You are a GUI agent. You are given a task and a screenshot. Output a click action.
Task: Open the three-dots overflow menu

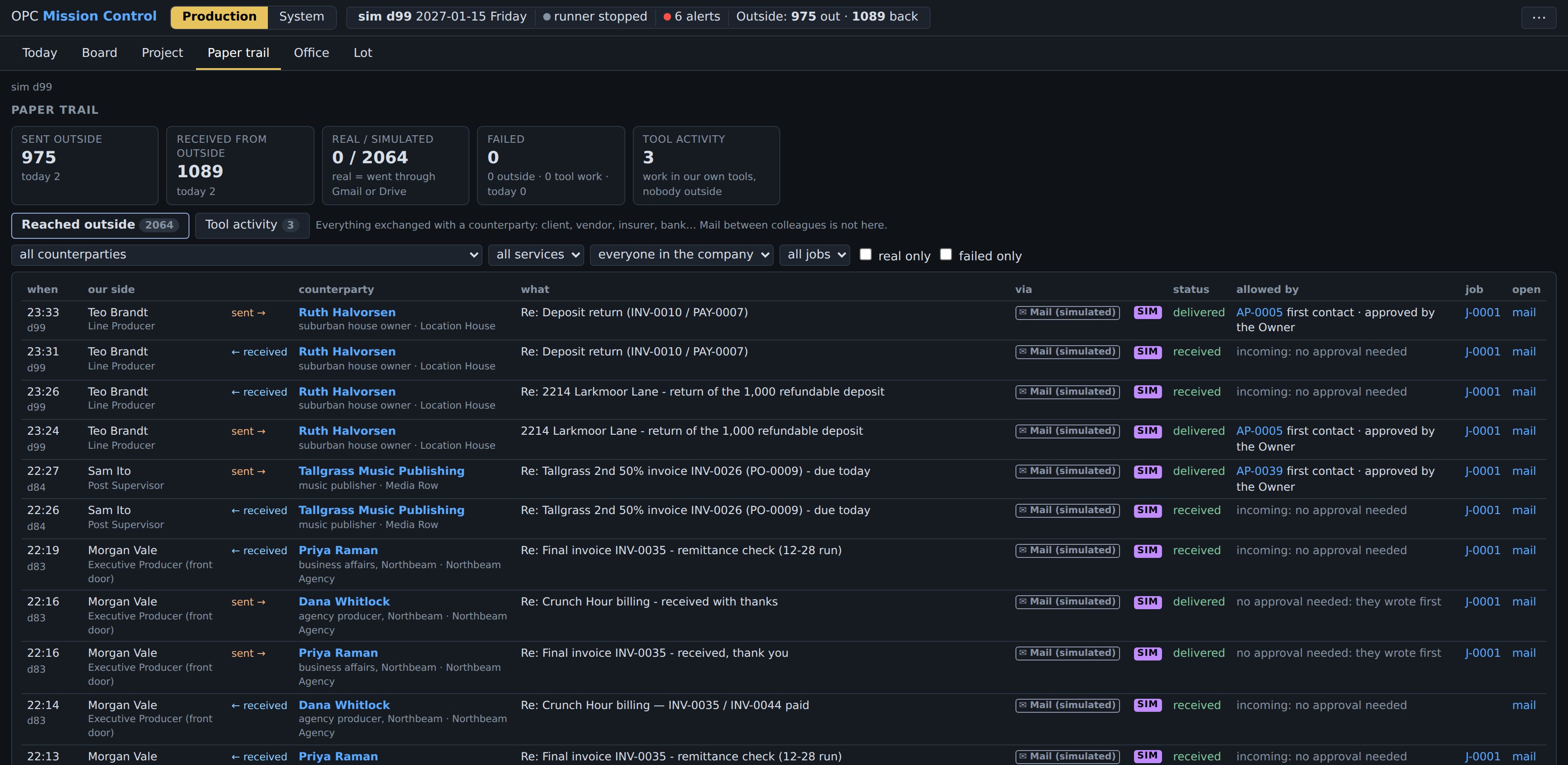[1538, 17]
